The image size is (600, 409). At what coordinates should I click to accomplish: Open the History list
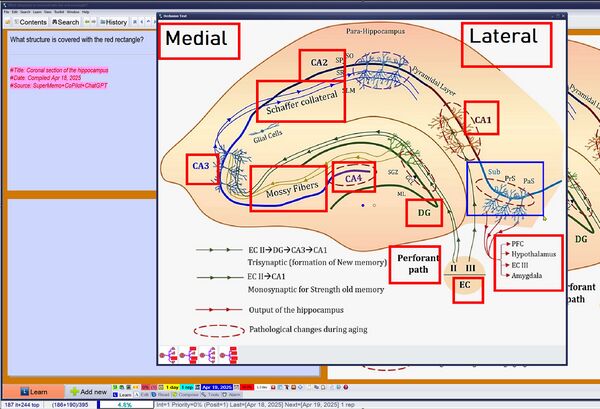pos(114,22)
